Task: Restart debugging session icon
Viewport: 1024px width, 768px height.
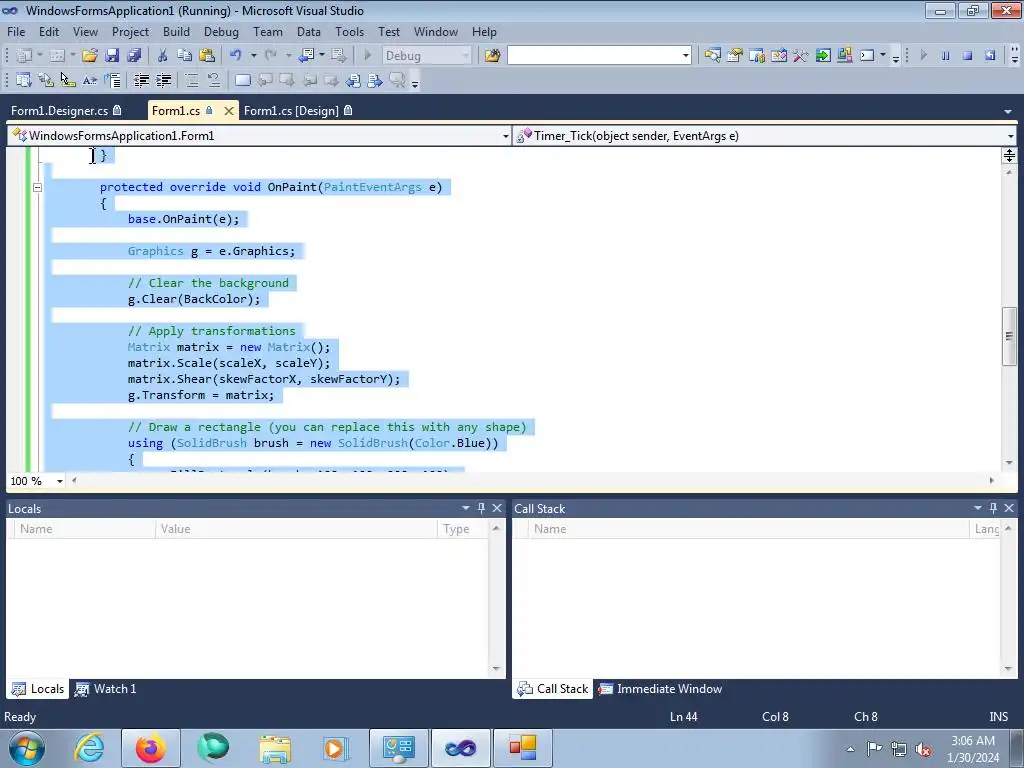Action: tap(989, 56)
